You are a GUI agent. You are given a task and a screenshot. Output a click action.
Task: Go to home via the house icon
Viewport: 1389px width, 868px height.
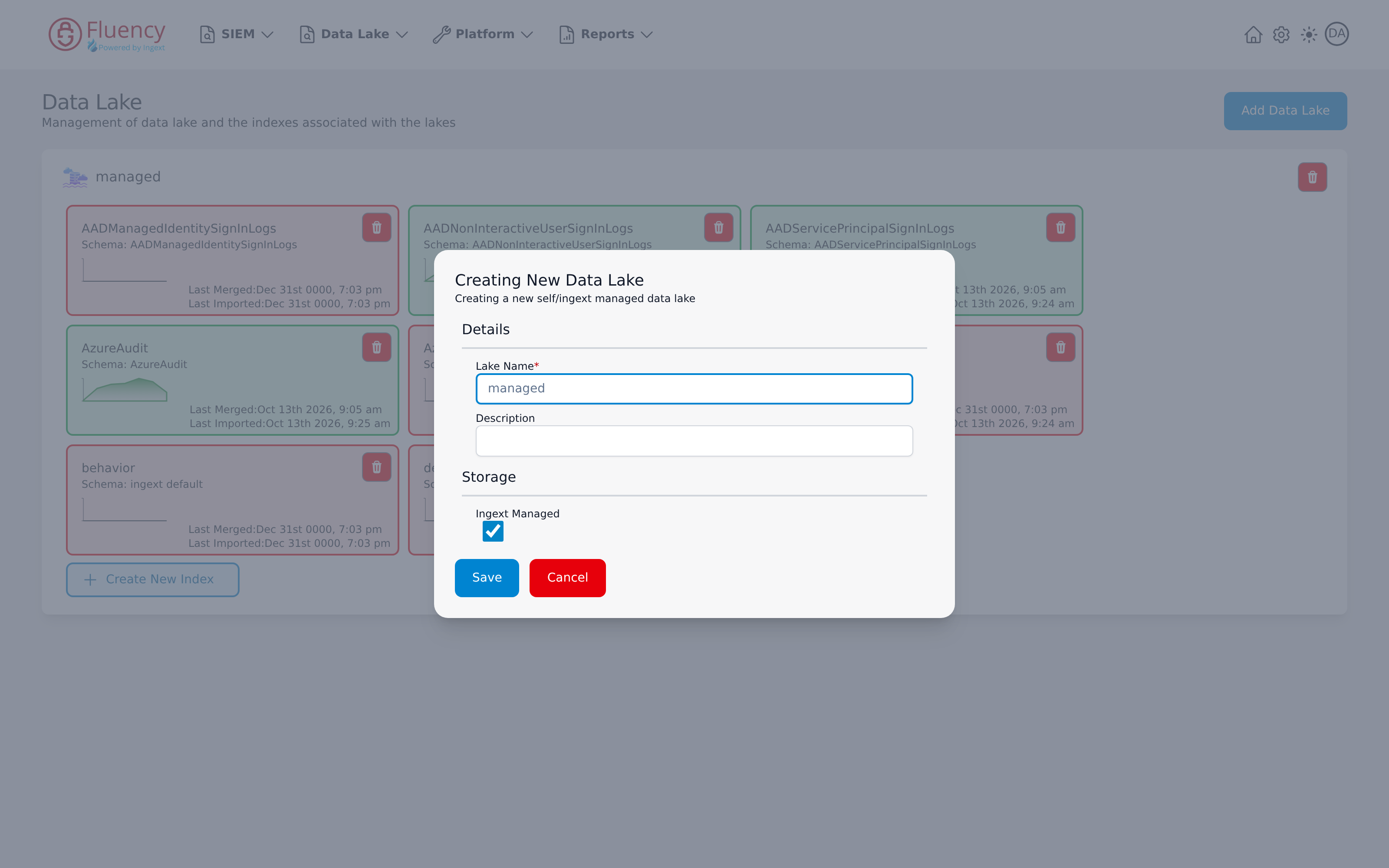1253,34
